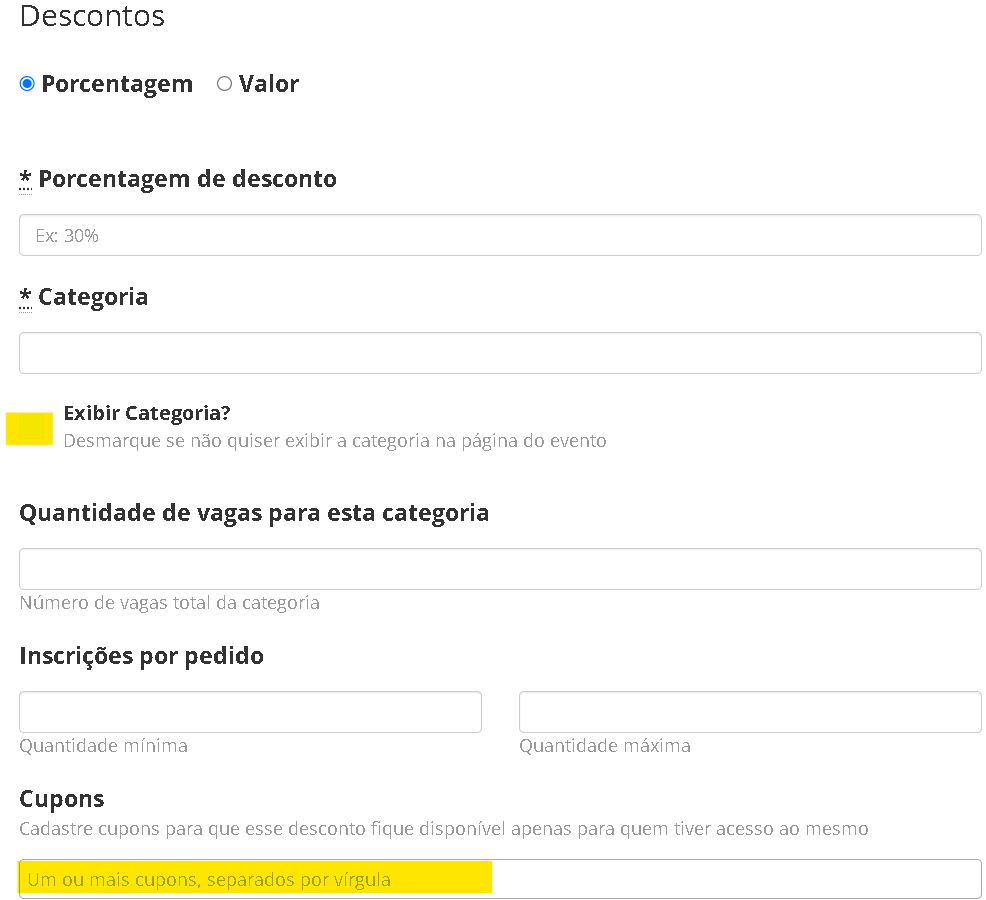This screenshot has height=900, width=986.
Task: Click the Descontos heading
Action: pyautogui.click(x=92, y=16)
